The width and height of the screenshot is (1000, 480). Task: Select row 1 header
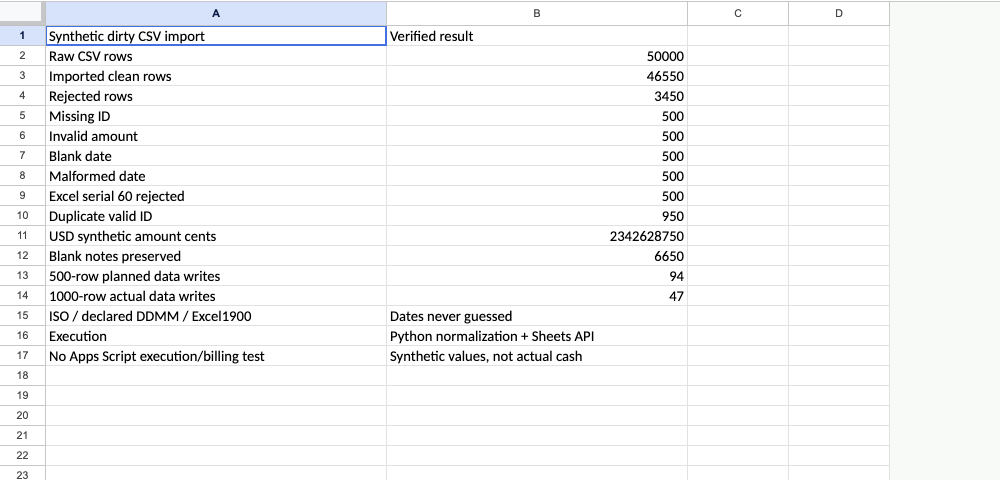pyautogui.click(x=22, y=36)
